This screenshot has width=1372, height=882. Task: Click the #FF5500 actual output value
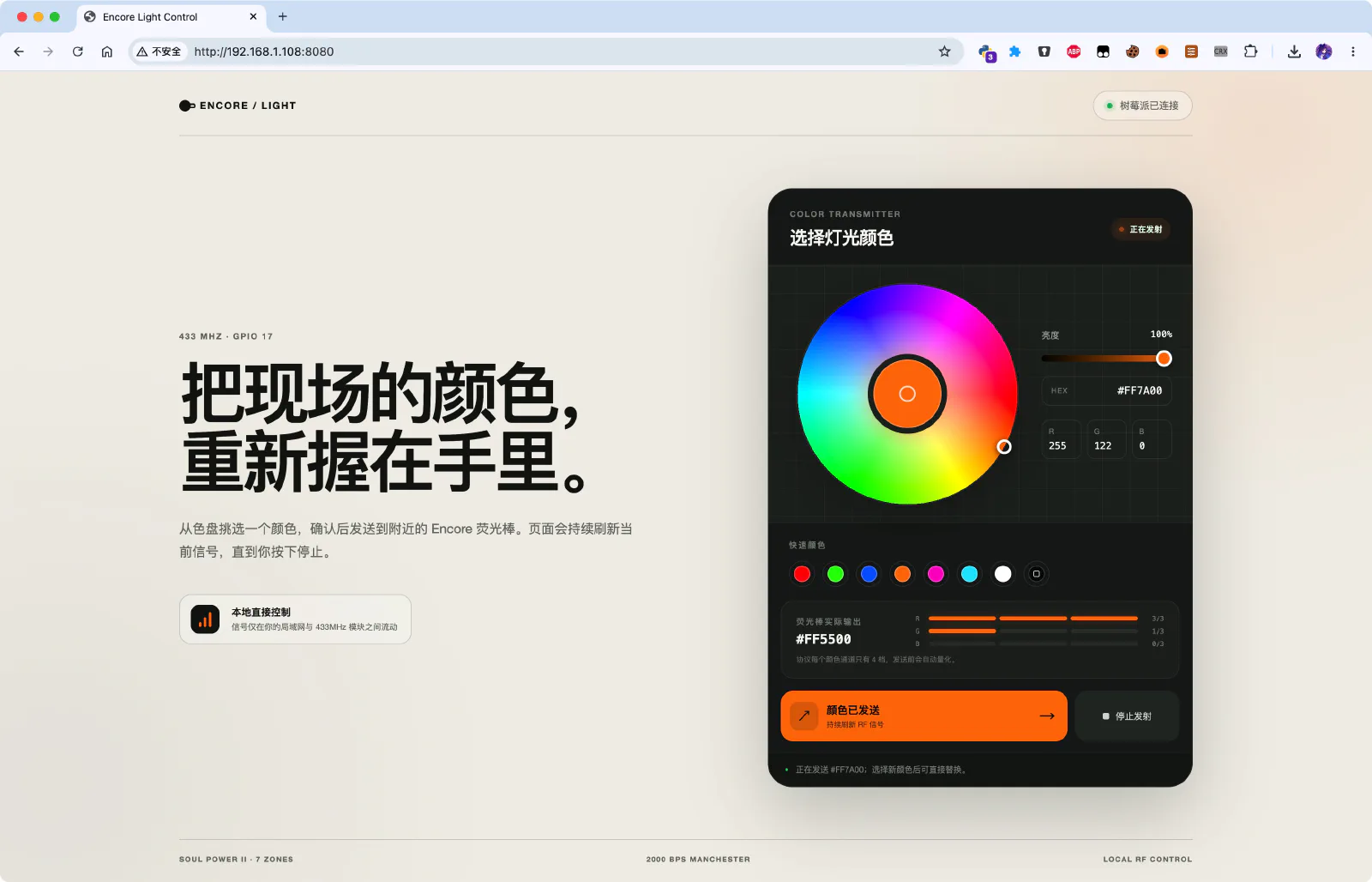[x=823, y=639]
